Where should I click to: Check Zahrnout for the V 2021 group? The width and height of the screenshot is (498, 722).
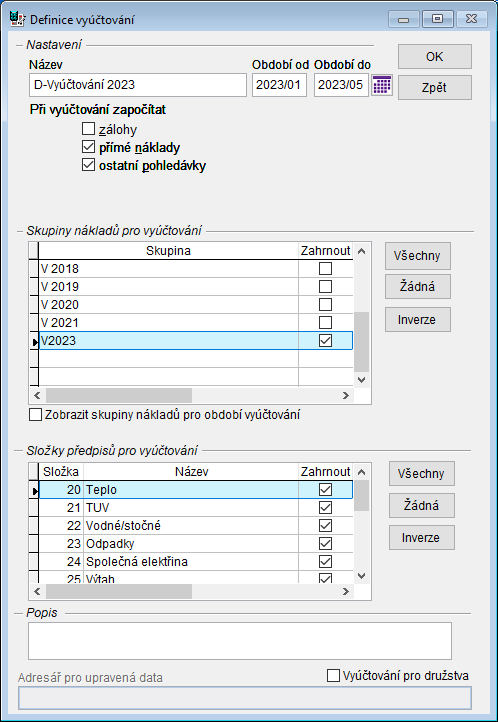tap(325, 322)
